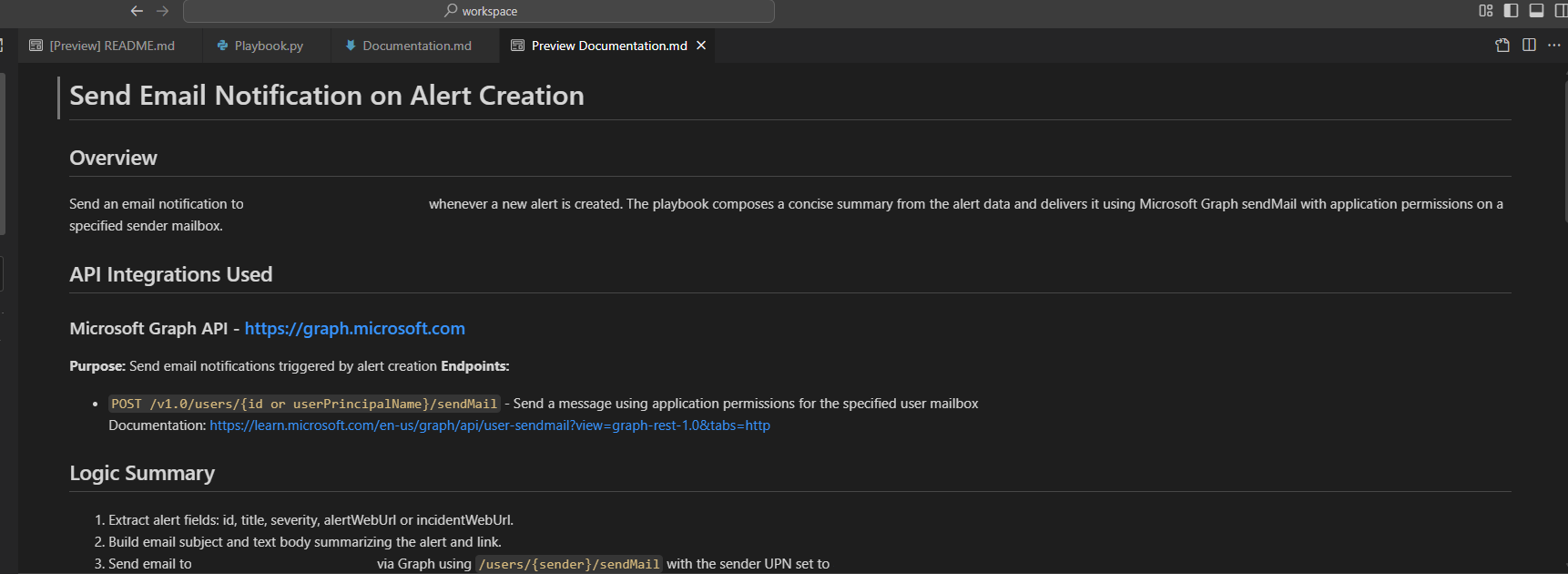Toggle the bottom panel visibility
The width and height of the screenshot is (1568, 574).
pyautogui.click(x=1537, y=11)
